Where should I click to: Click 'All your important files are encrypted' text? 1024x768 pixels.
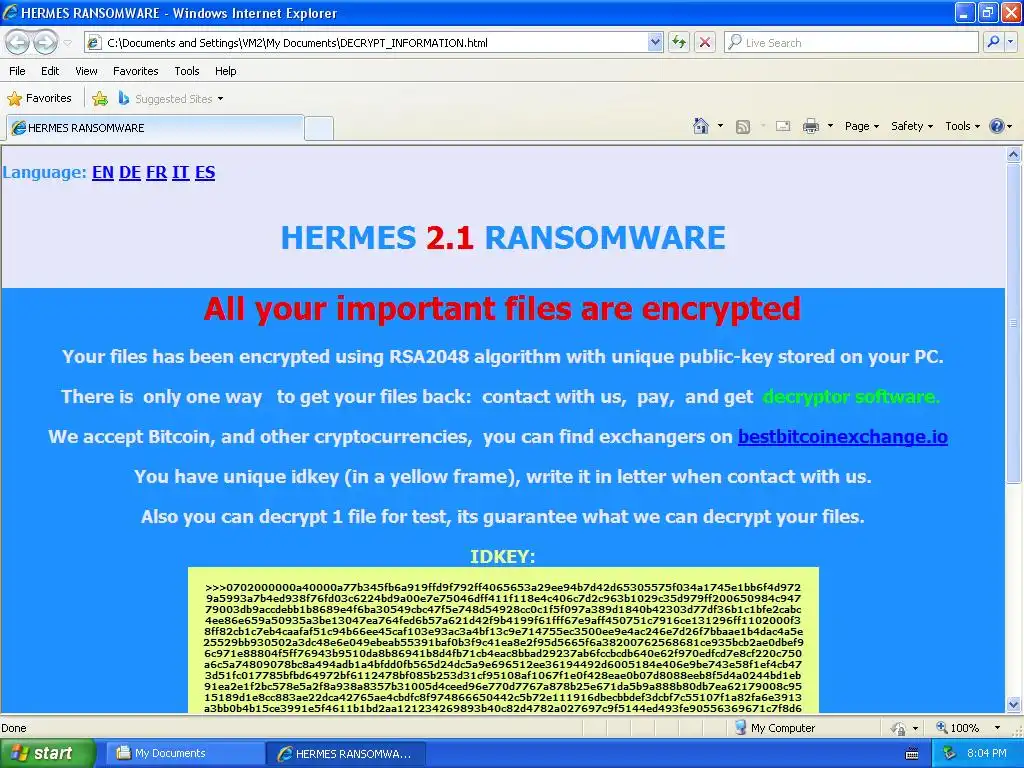tap(502, 309)
